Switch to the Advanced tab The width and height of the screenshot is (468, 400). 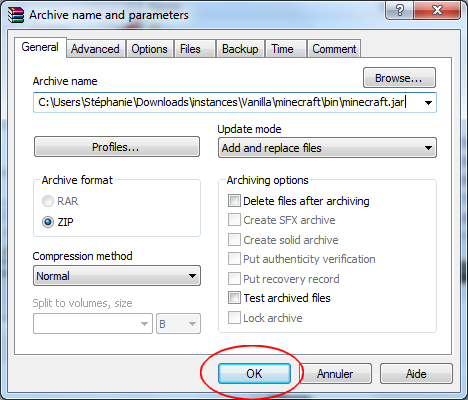[x=95, y=49]
